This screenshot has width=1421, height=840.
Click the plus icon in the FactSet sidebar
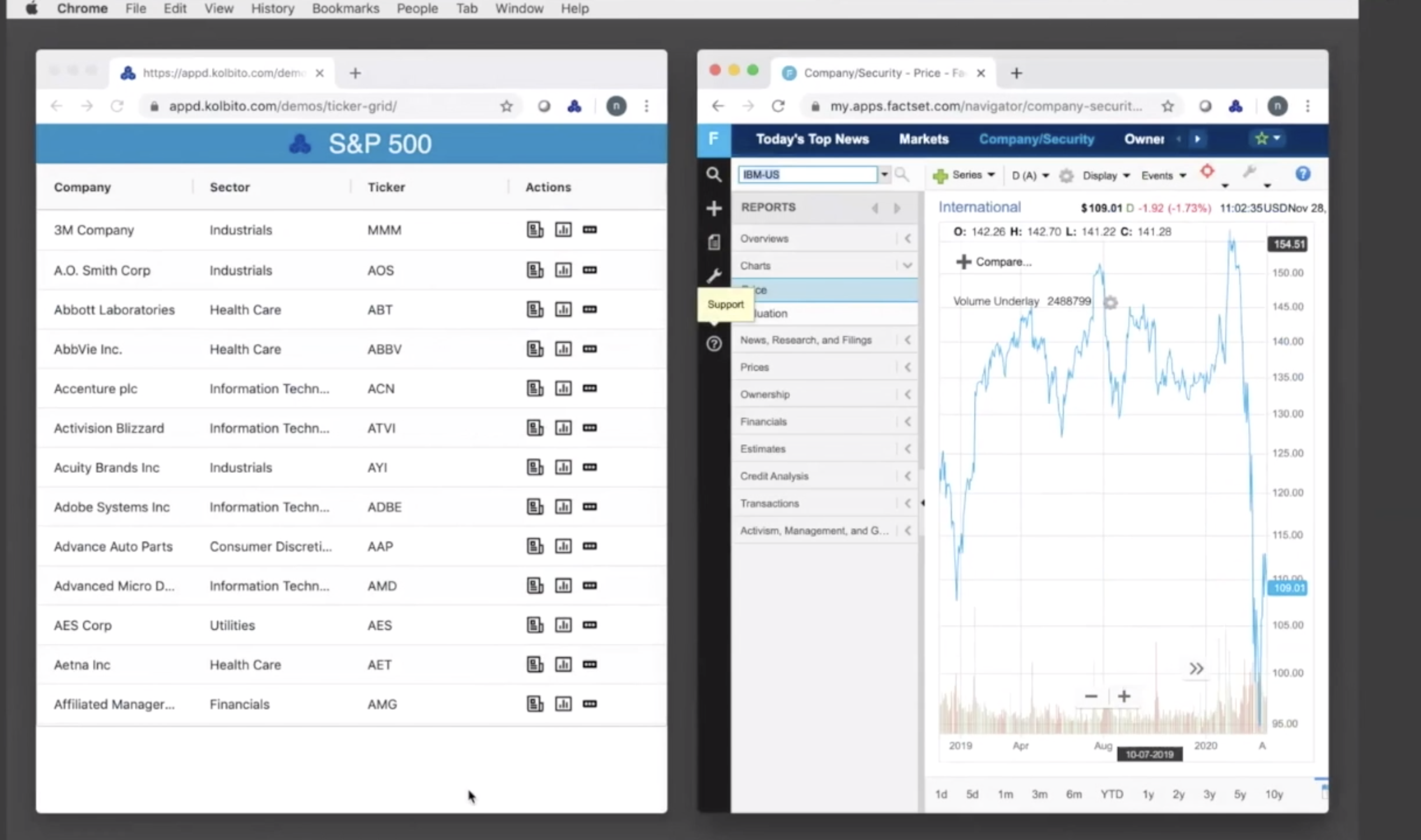coord(714,208)
